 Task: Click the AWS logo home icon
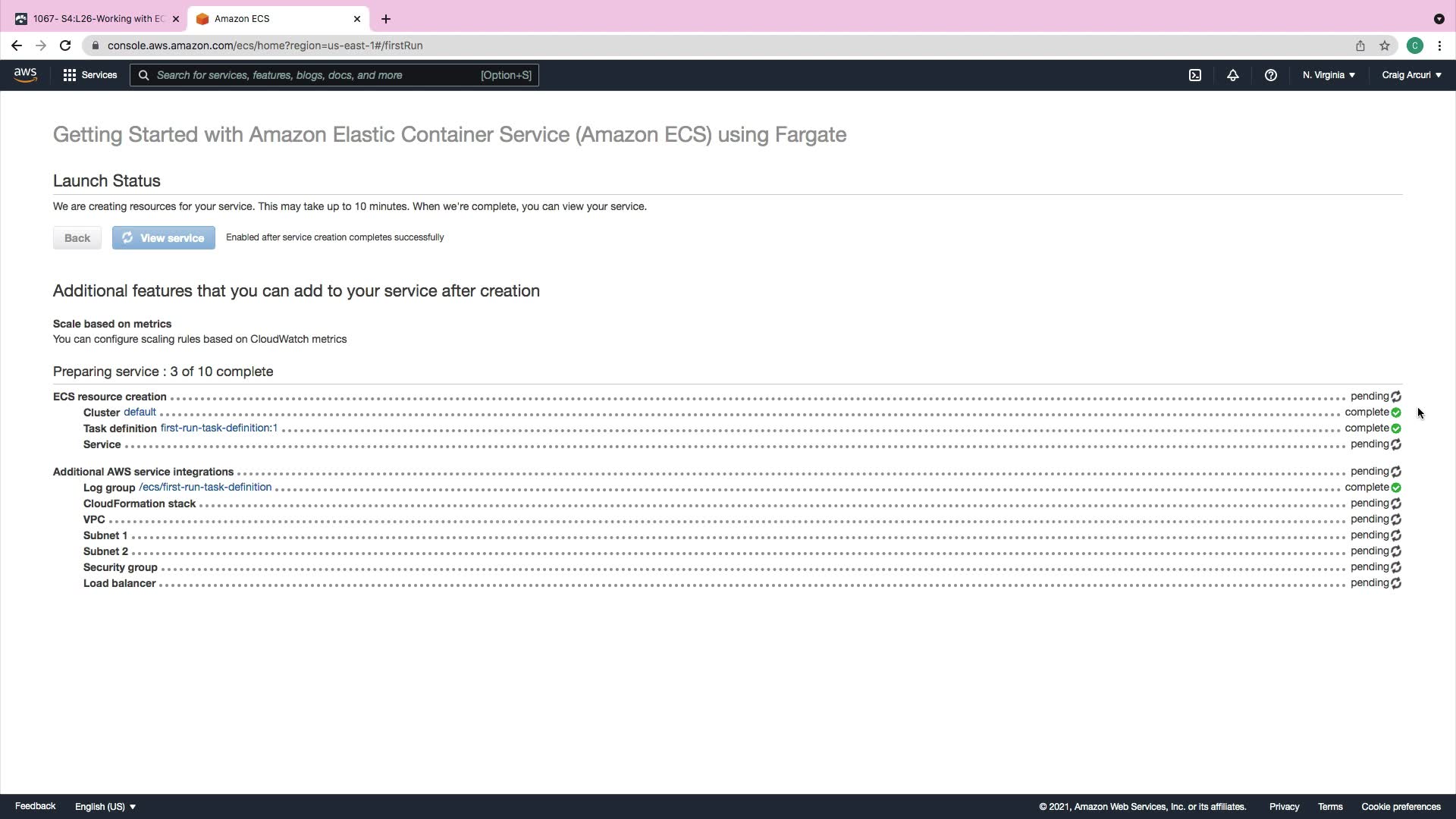(x=25, y=74)
